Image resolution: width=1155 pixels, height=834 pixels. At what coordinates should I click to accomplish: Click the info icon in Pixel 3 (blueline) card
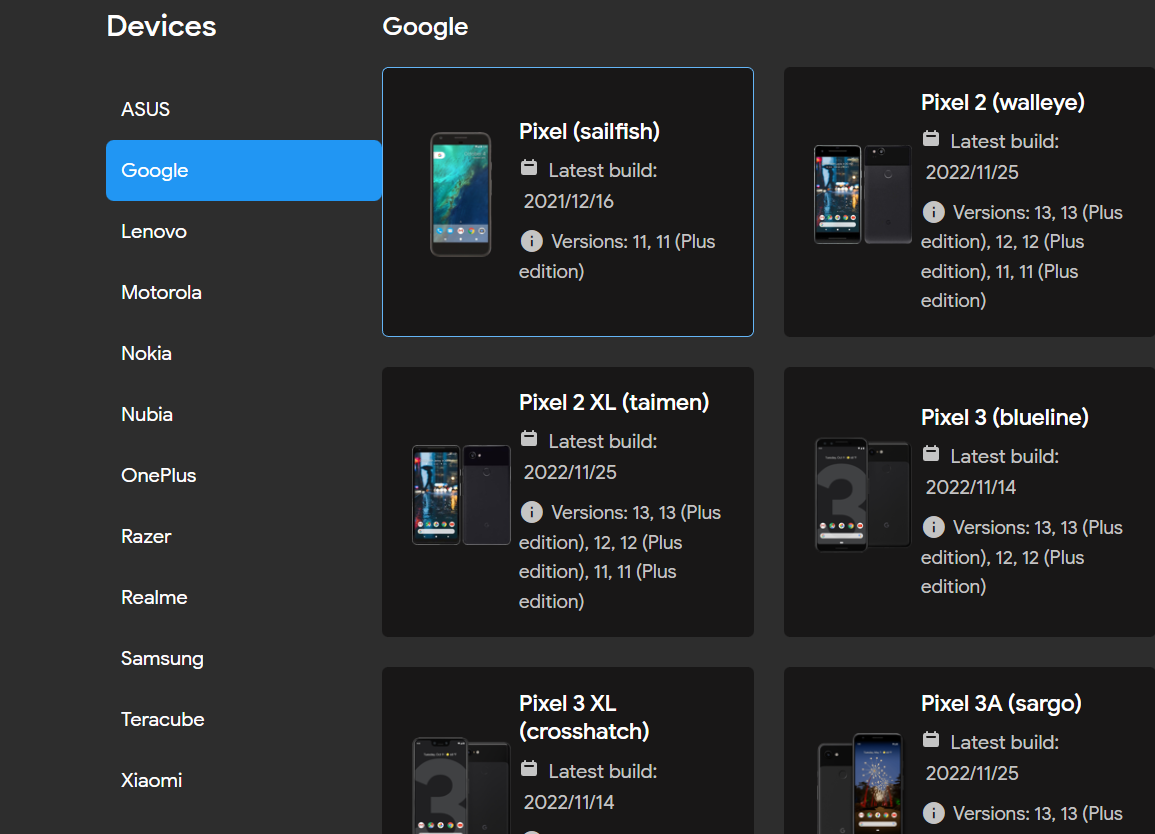[933, 527]
